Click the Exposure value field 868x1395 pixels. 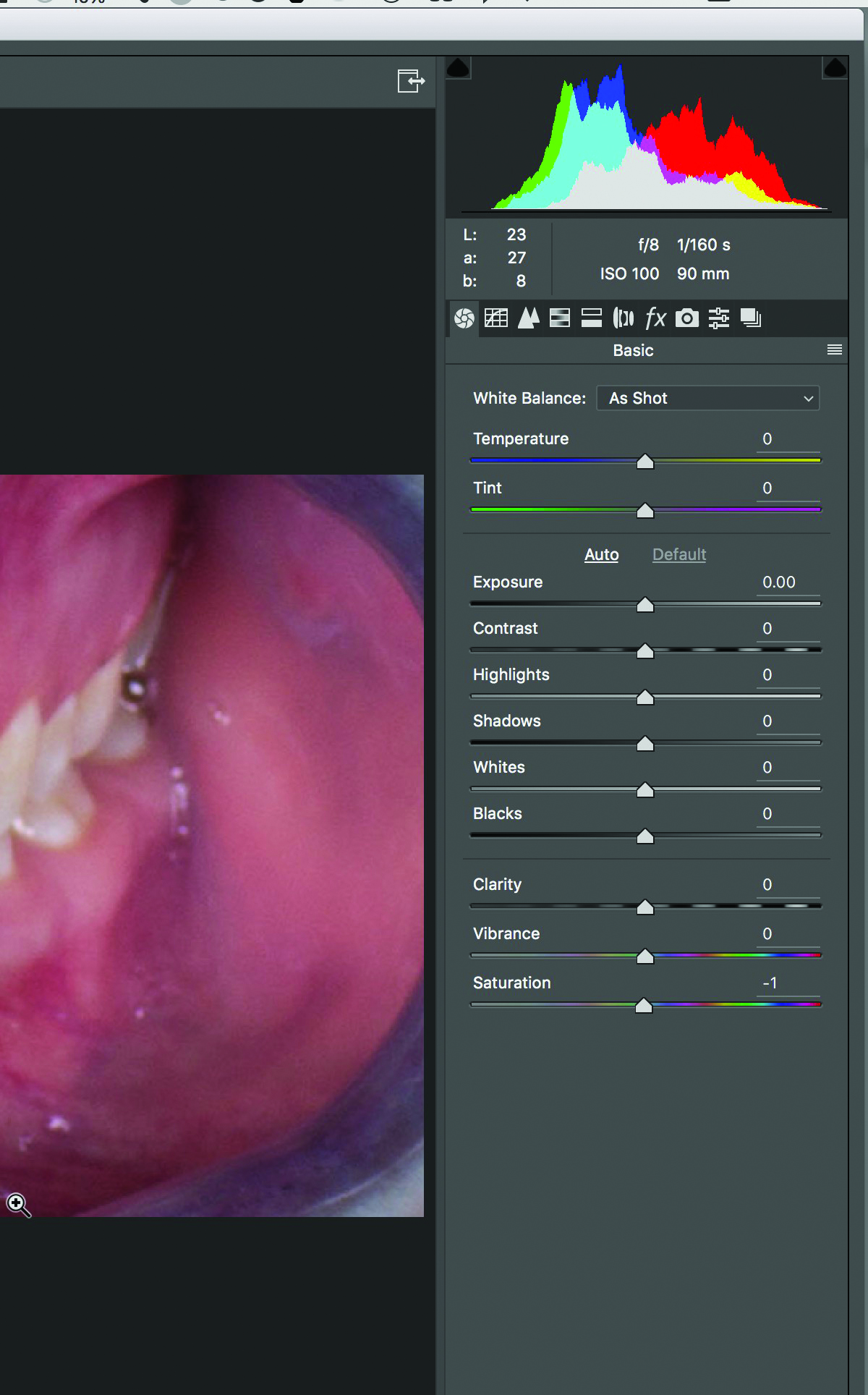(787, 582)
